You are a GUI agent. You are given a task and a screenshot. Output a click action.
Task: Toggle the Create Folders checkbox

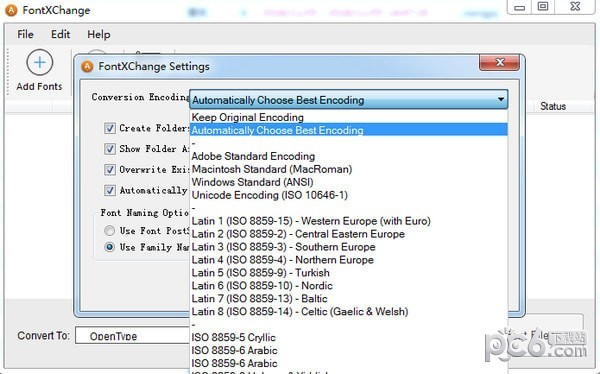110,128
